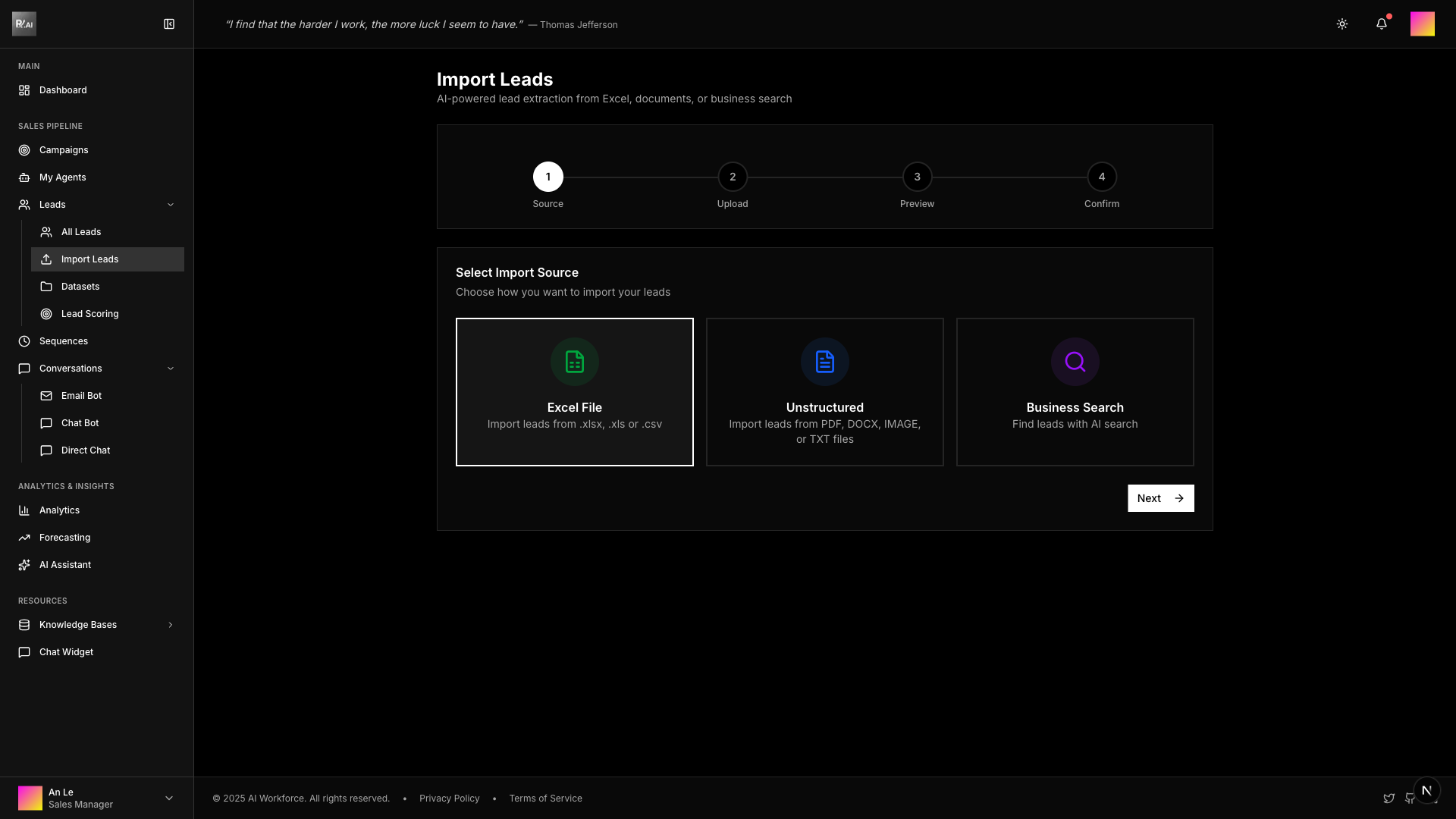Click the Twitter icon in footer
Screen dimensions: 1456x819
(x=1389, y=799)
